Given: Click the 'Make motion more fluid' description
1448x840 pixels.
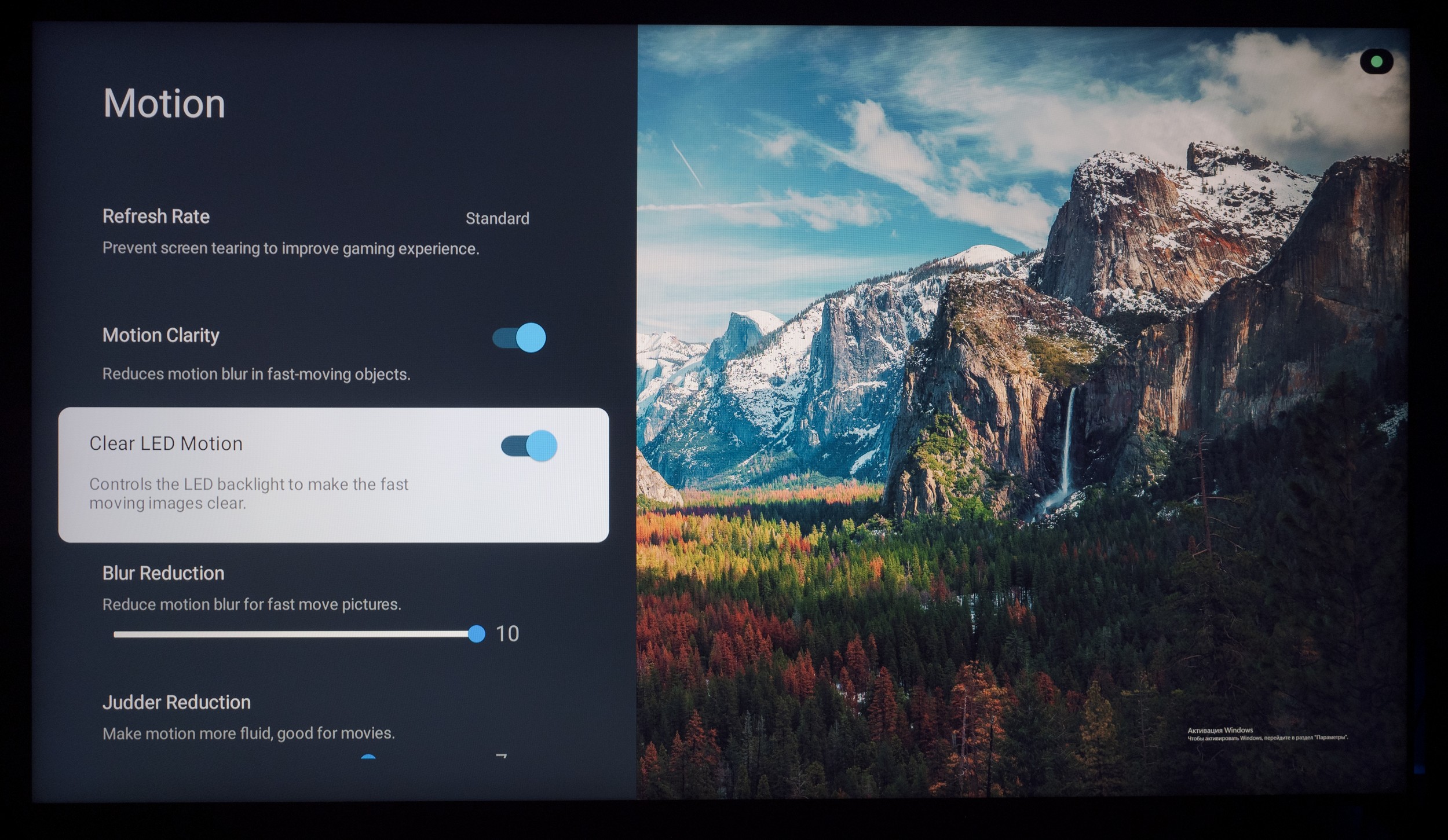Looking at the screenshot, I should pyautogui.click(x=248, y=733).
